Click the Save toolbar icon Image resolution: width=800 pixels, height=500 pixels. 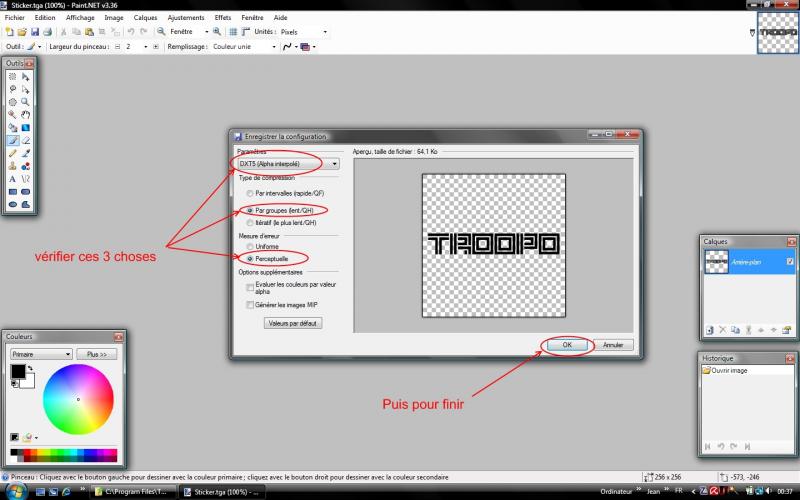(35, 32)
